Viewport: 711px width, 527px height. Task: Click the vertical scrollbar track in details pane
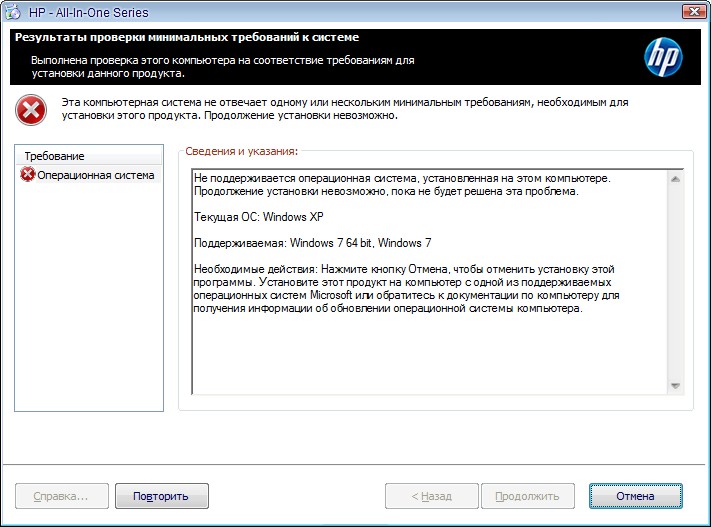pyautogui.click(x=675, y=280)
